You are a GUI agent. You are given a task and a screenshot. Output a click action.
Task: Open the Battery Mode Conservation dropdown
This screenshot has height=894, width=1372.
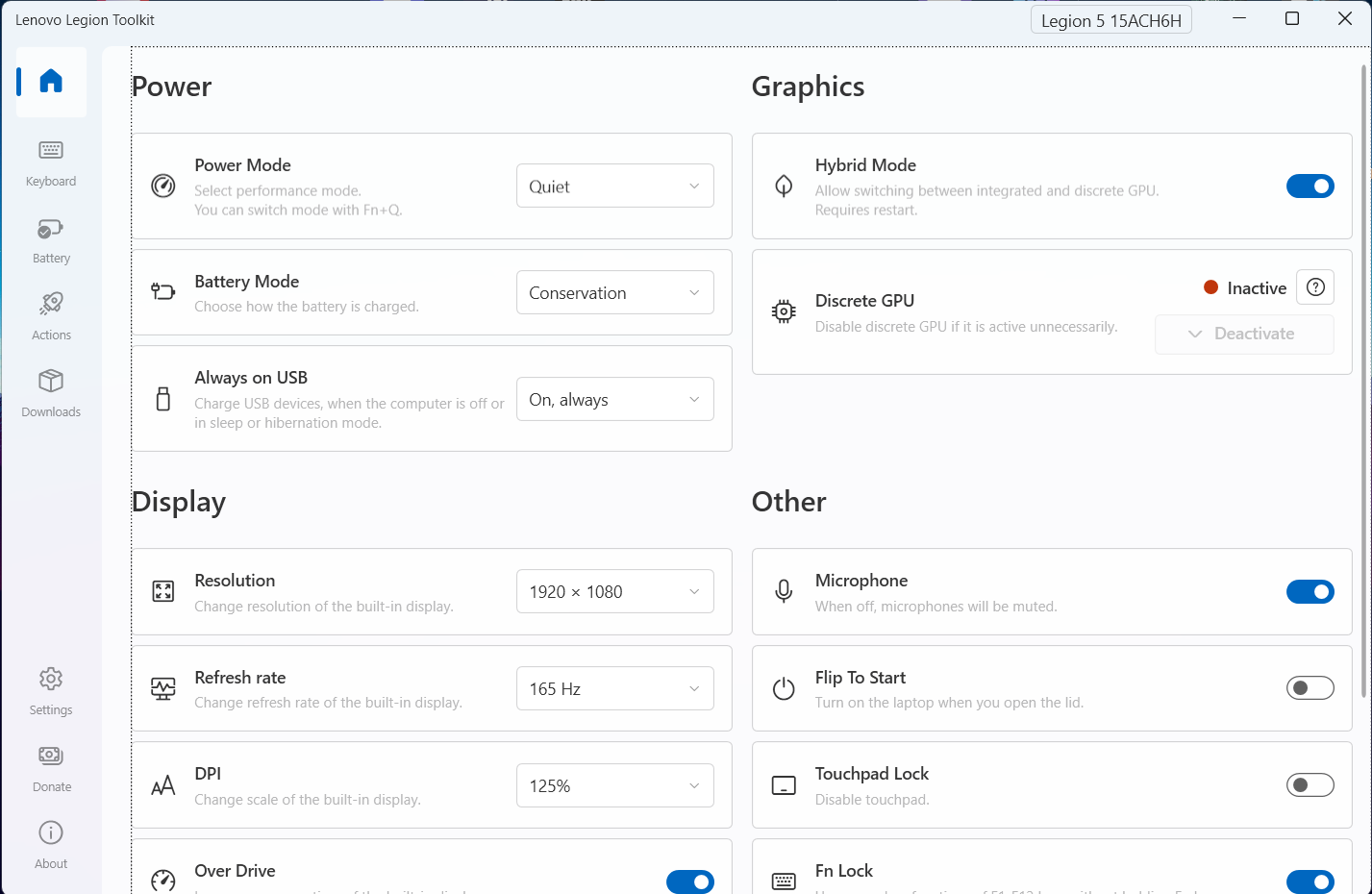tap(615, 292)
